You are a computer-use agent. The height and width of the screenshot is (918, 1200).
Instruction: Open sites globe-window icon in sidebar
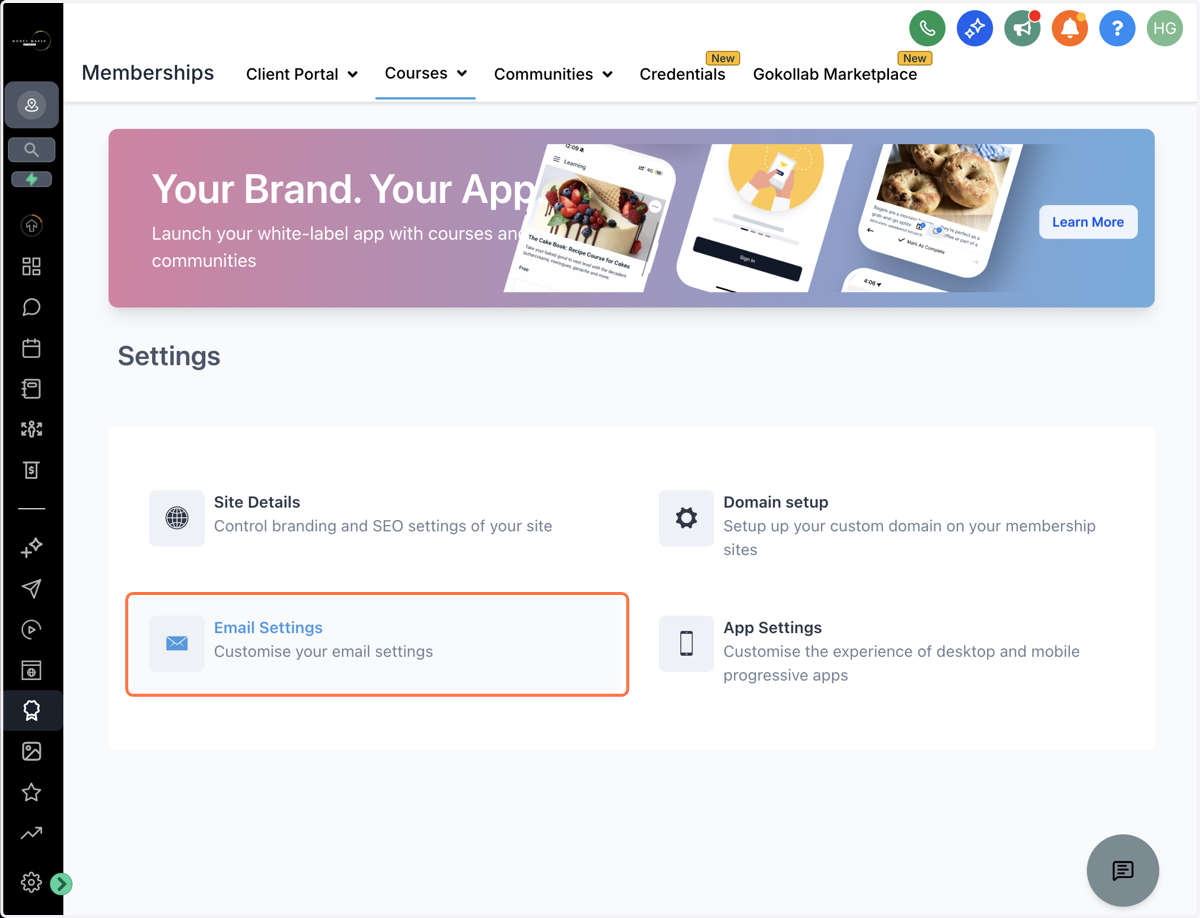pyautogui.click(x=31, y=671)
